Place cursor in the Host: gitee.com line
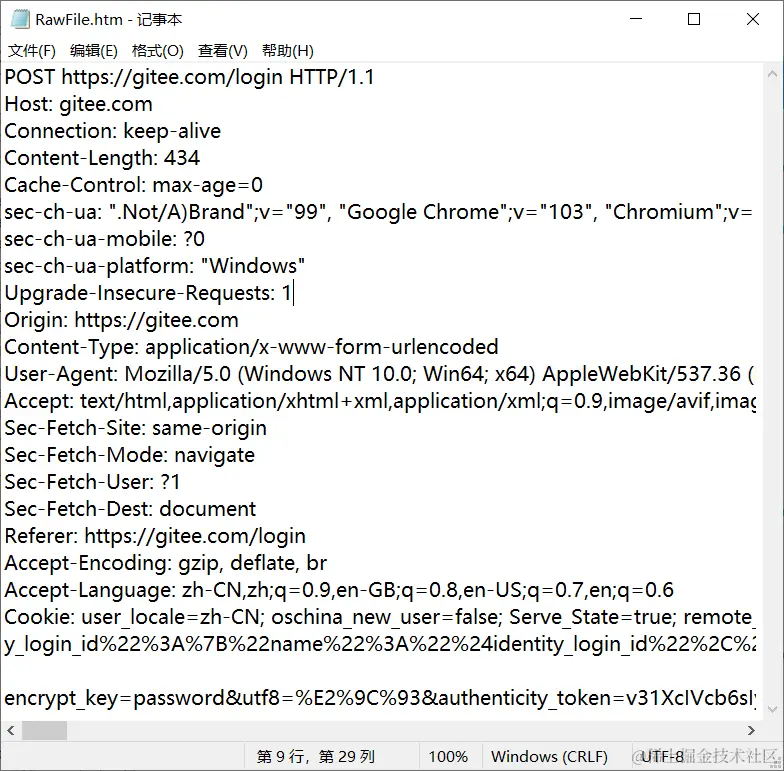This screenshot has width=784, height=771. click(78, 104)
